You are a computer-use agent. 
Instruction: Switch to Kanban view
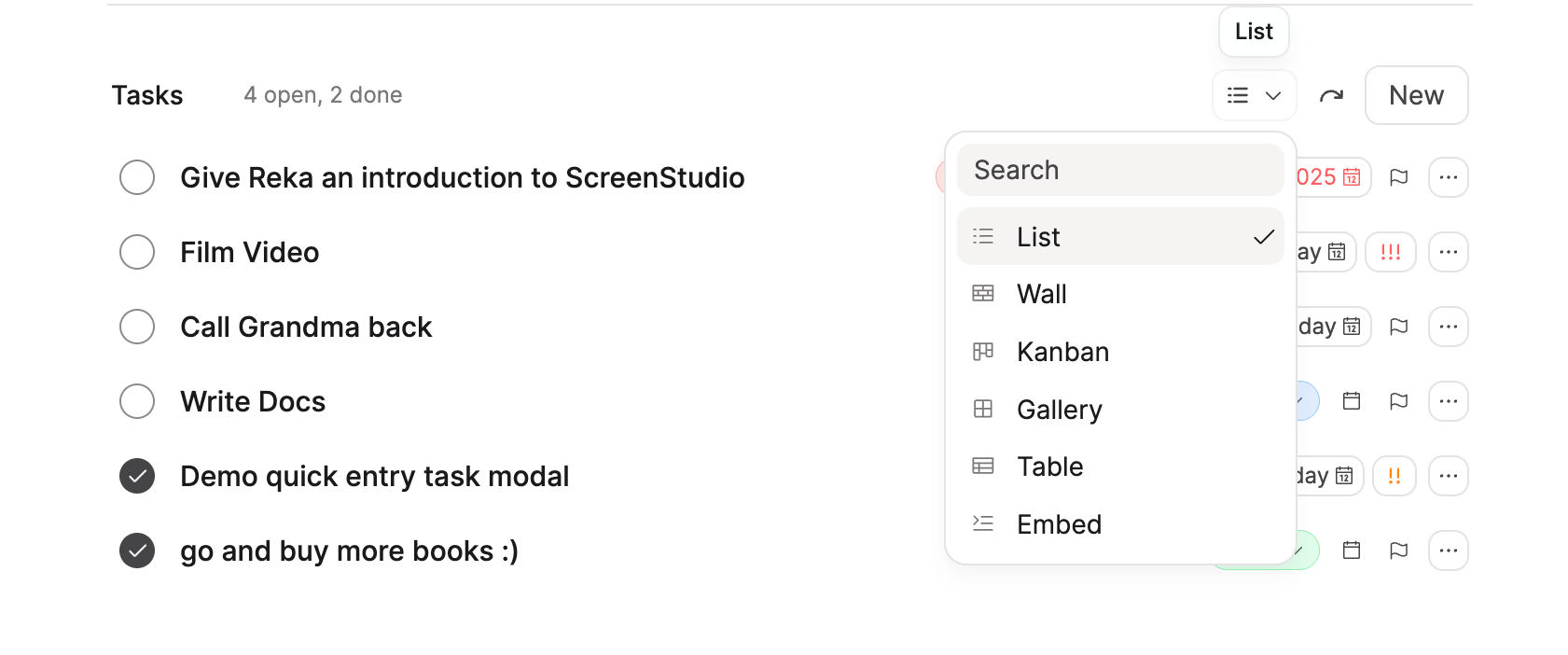1062,352
